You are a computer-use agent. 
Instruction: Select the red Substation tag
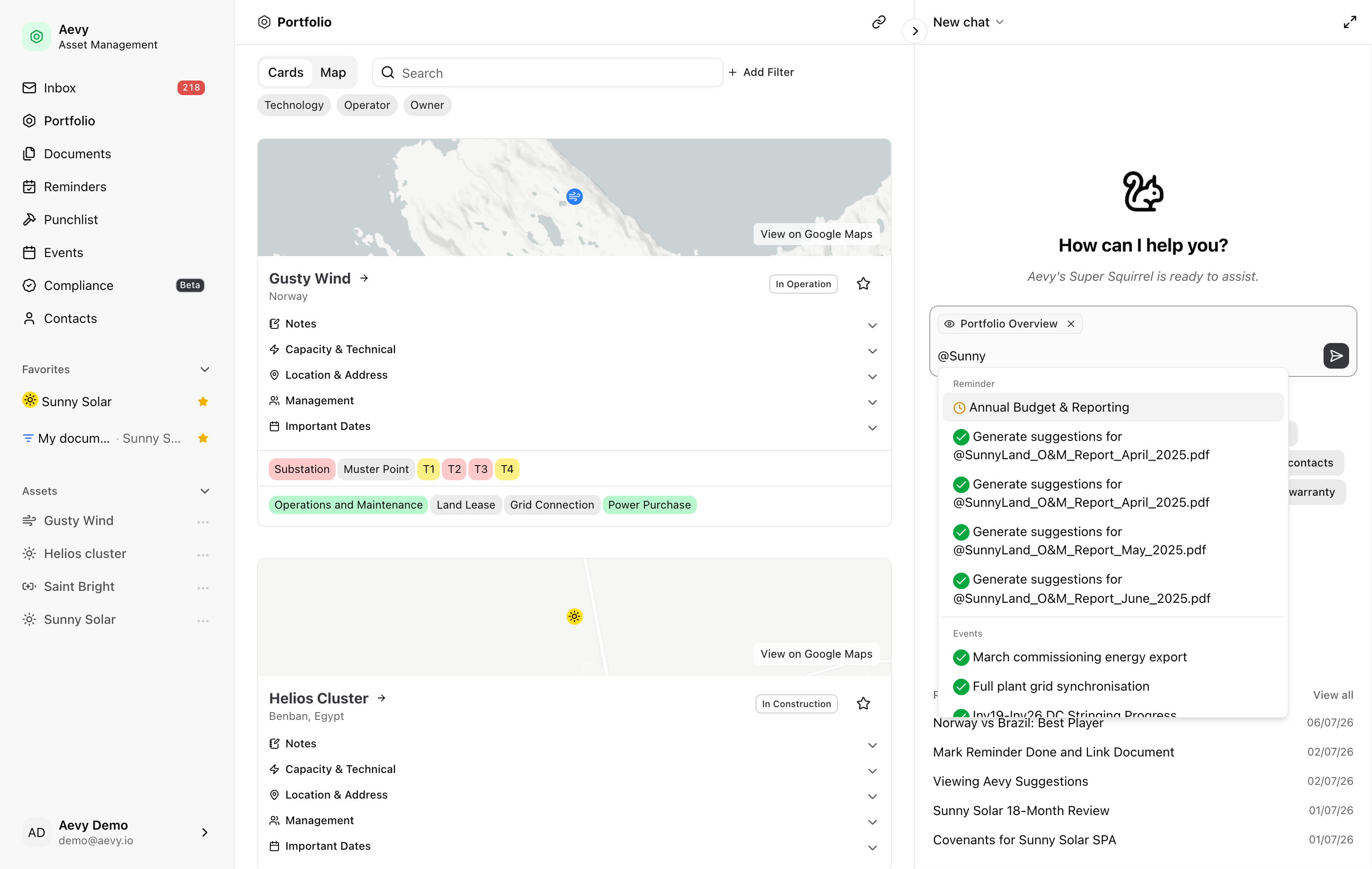click(x=301, y=469)
